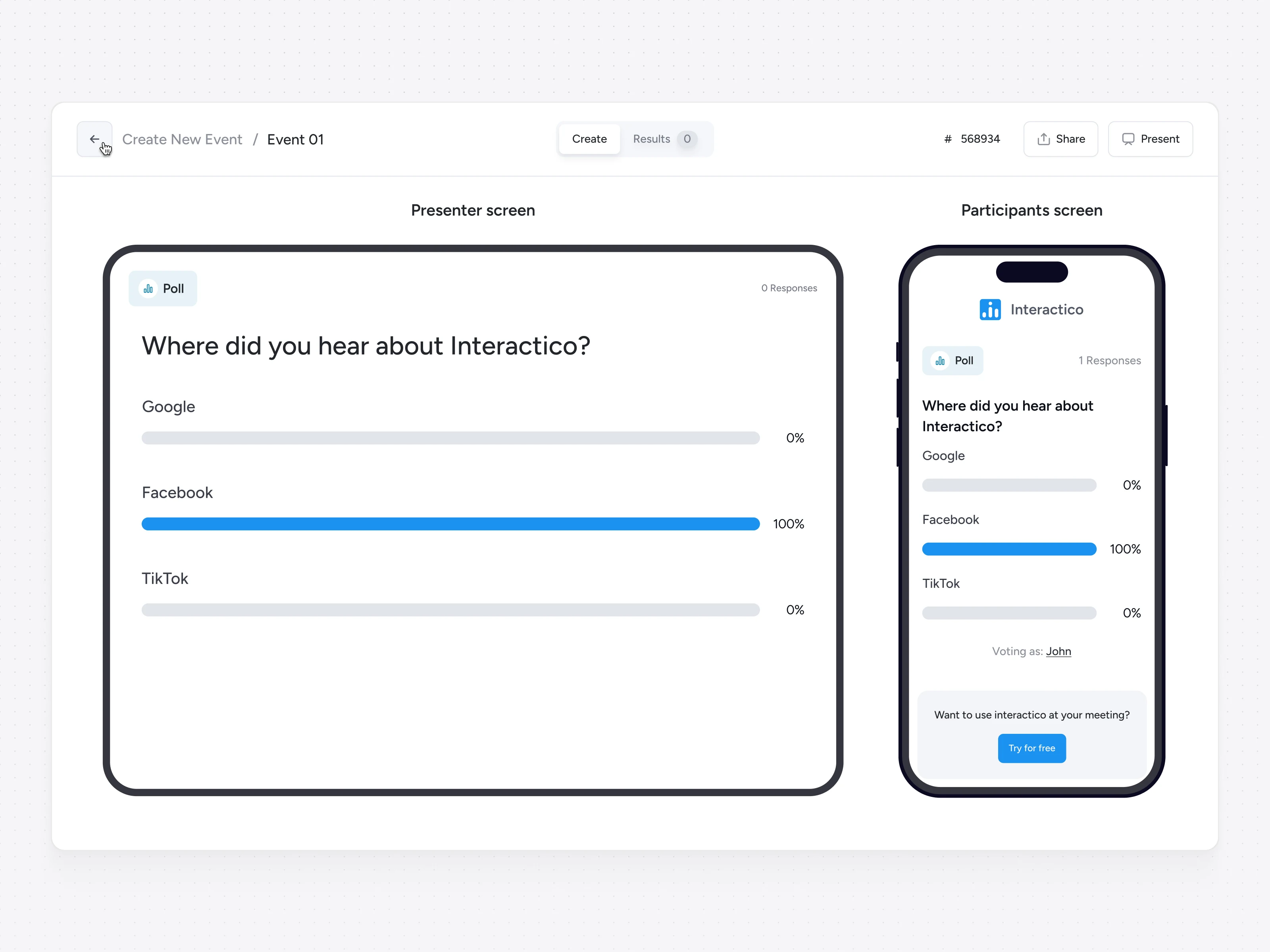Click the hash icon beside 568934
The image size is (1270, 952).
pos(948,139)
